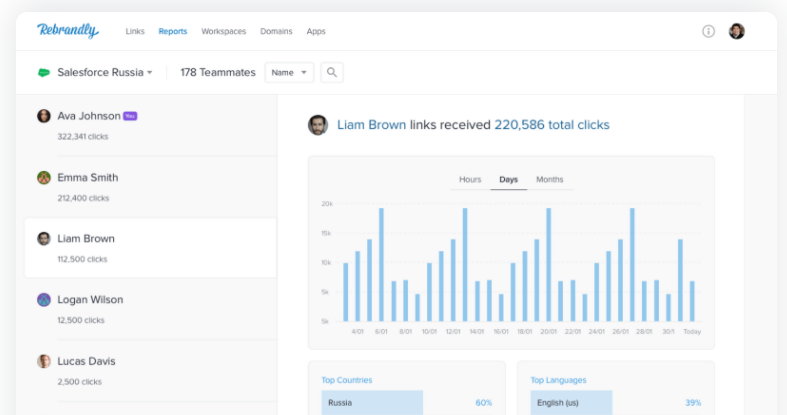Switch chart to Days tab

(508, 179)
